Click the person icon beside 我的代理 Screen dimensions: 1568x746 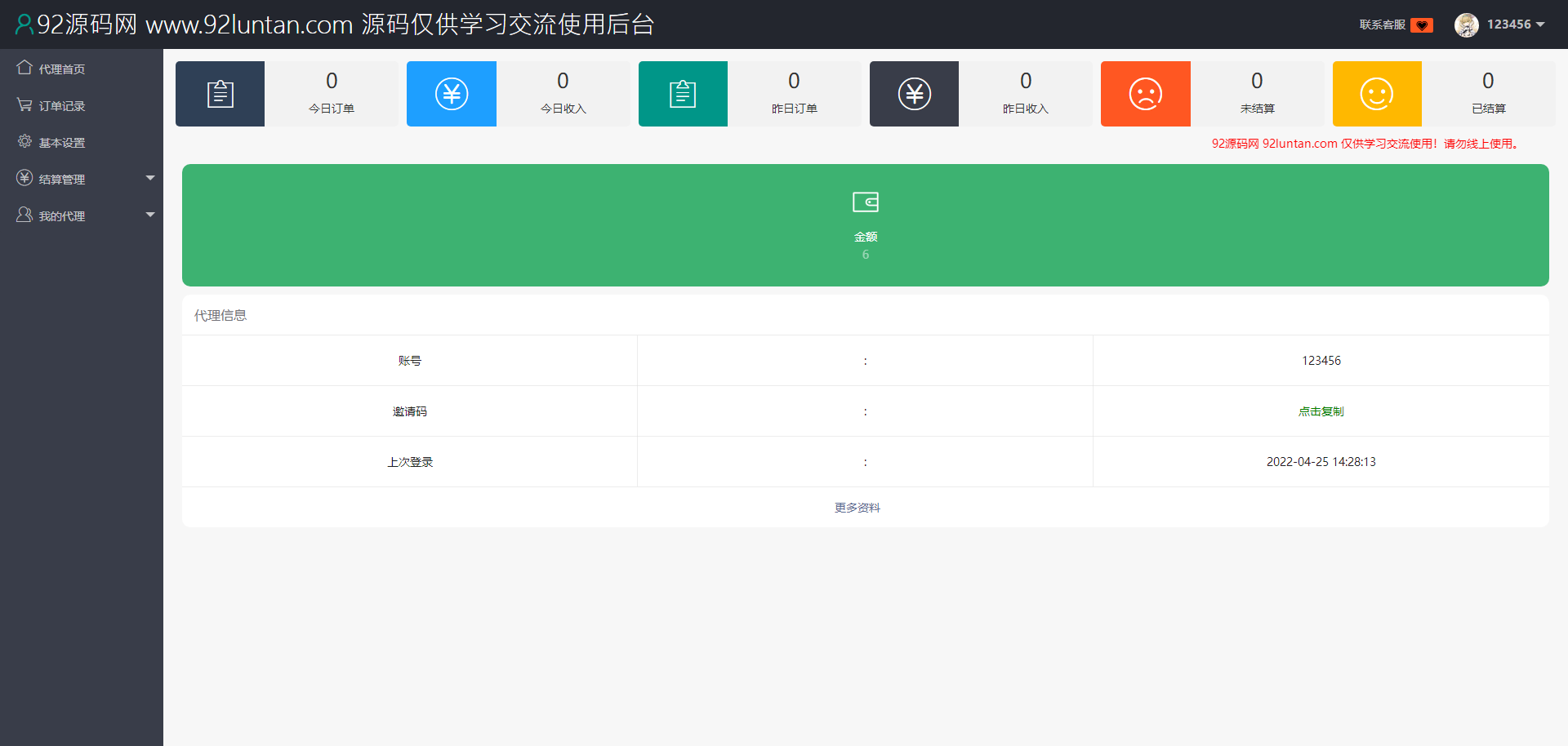pyautogui.click(x=24, y=215)
